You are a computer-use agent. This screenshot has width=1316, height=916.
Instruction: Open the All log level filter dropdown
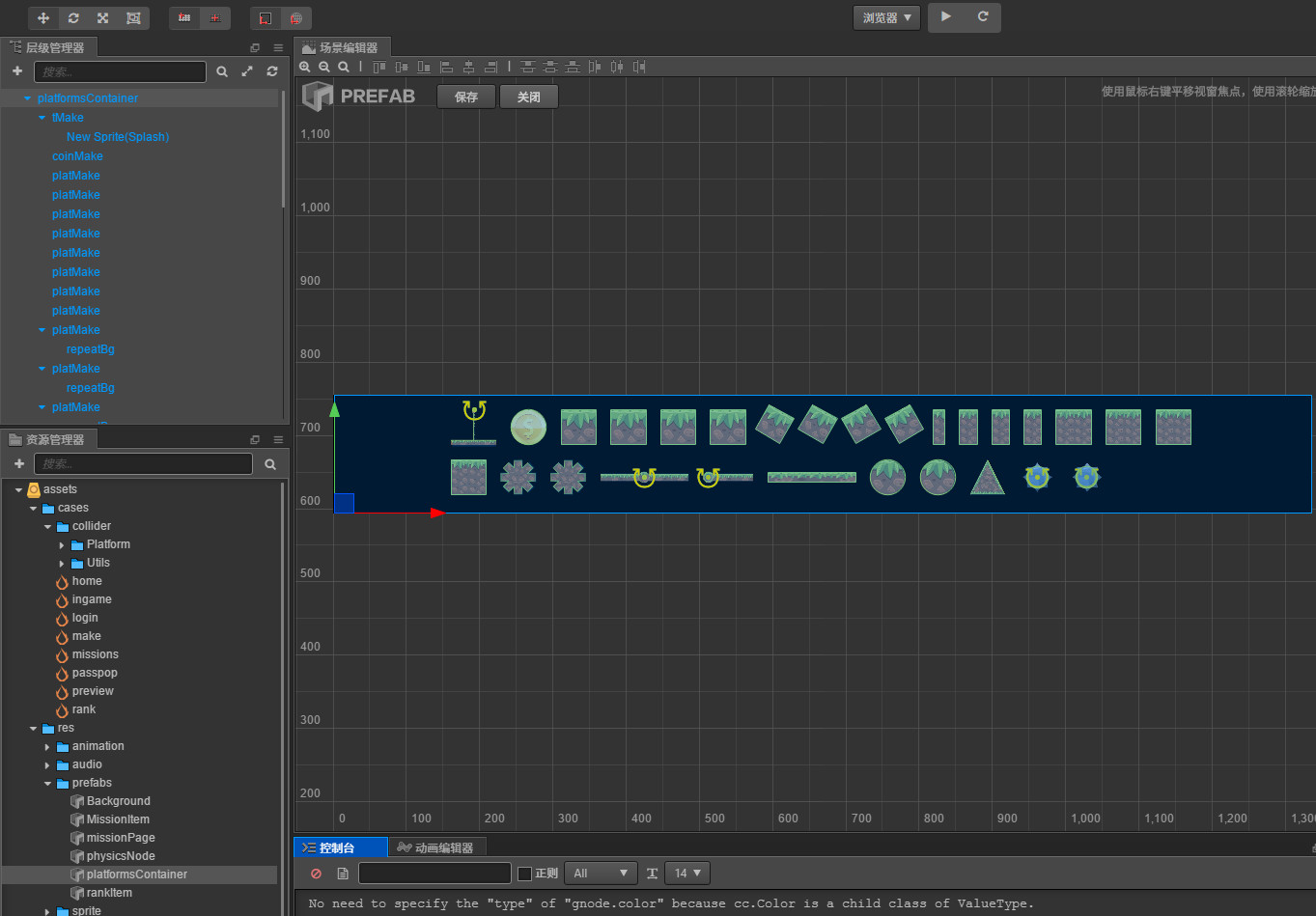point(601,873)
